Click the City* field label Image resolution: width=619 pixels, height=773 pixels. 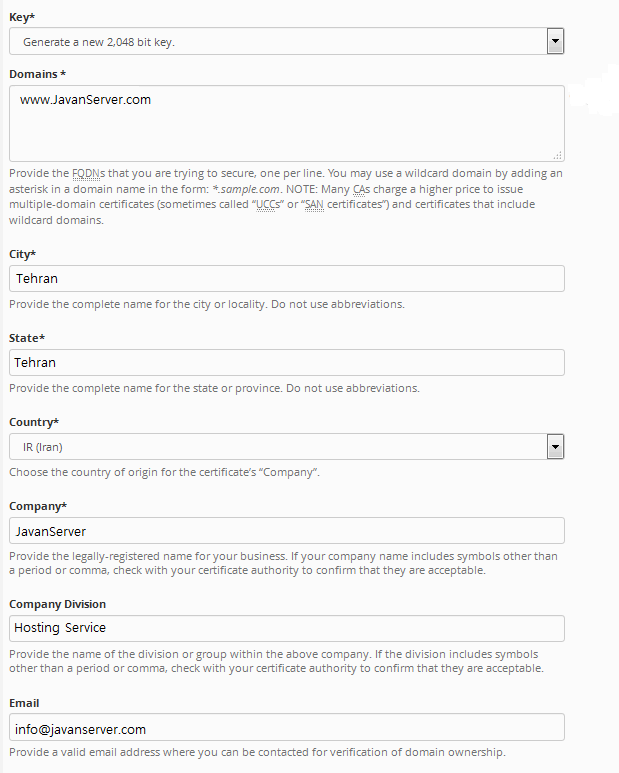pyautogui.click(x=22, y=254)
